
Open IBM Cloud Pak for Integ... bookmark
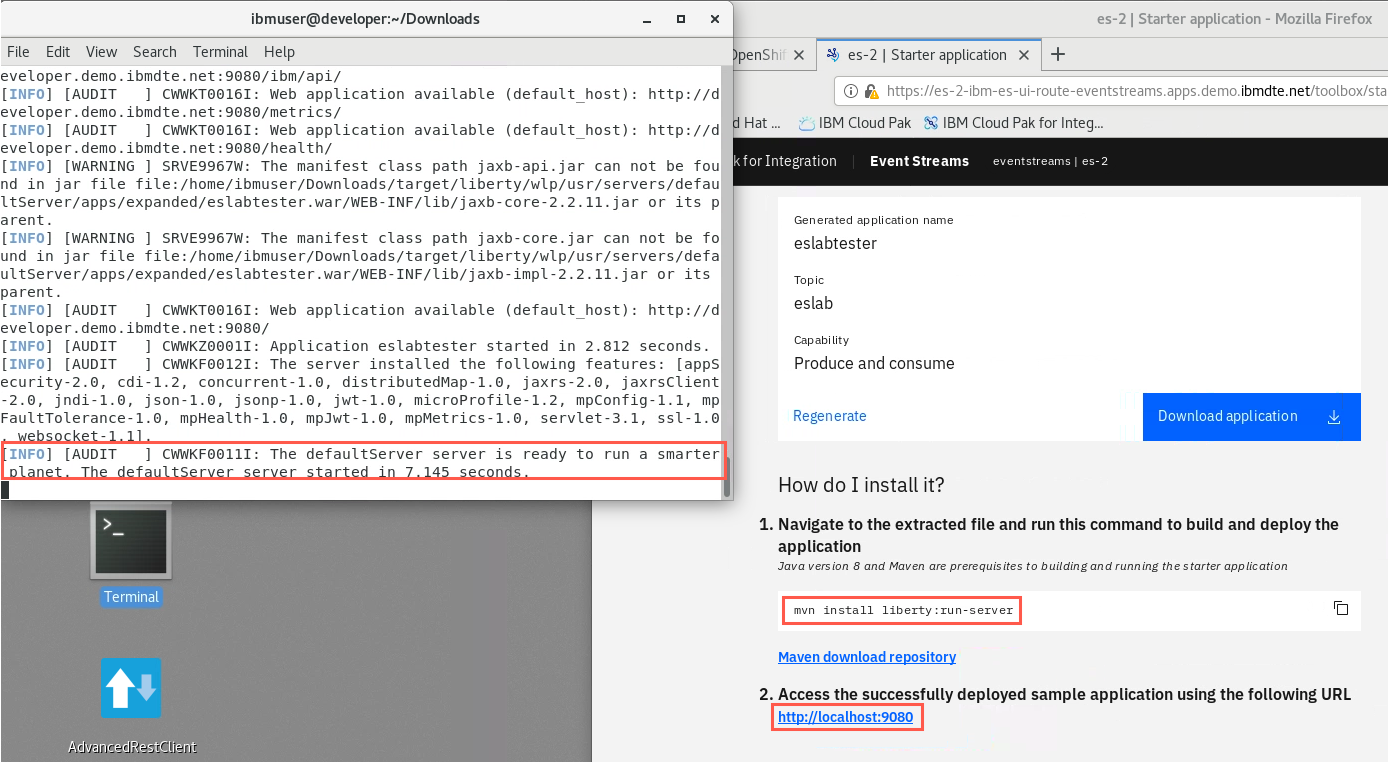[x=1013, y=123]
